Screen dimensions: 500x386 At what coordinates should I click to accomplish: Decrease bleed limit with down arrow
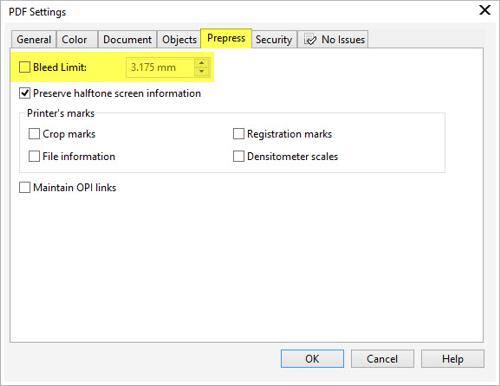201,71
